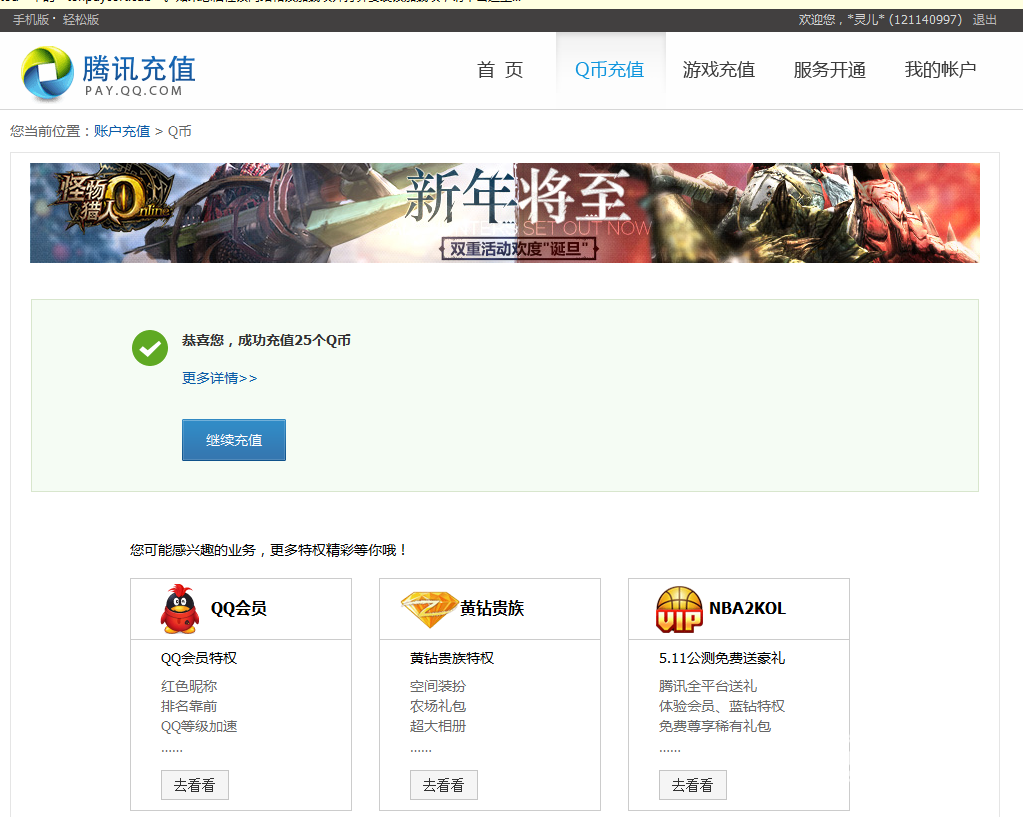Open the 游戏充值 tab
1023x817 pixels.
click(x=719, y=70)
